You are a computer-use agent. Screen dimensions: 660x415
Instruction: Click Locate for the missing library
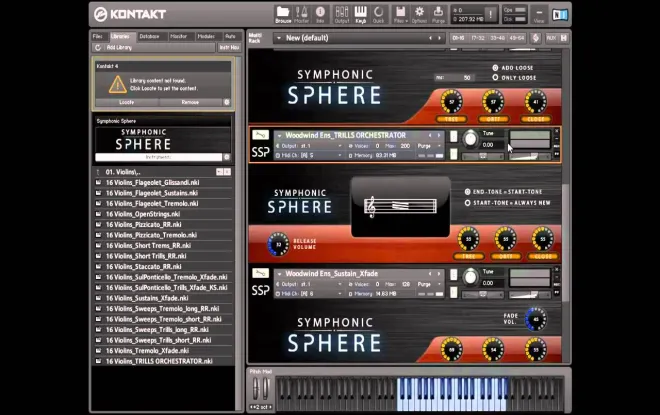pos(127,102)
